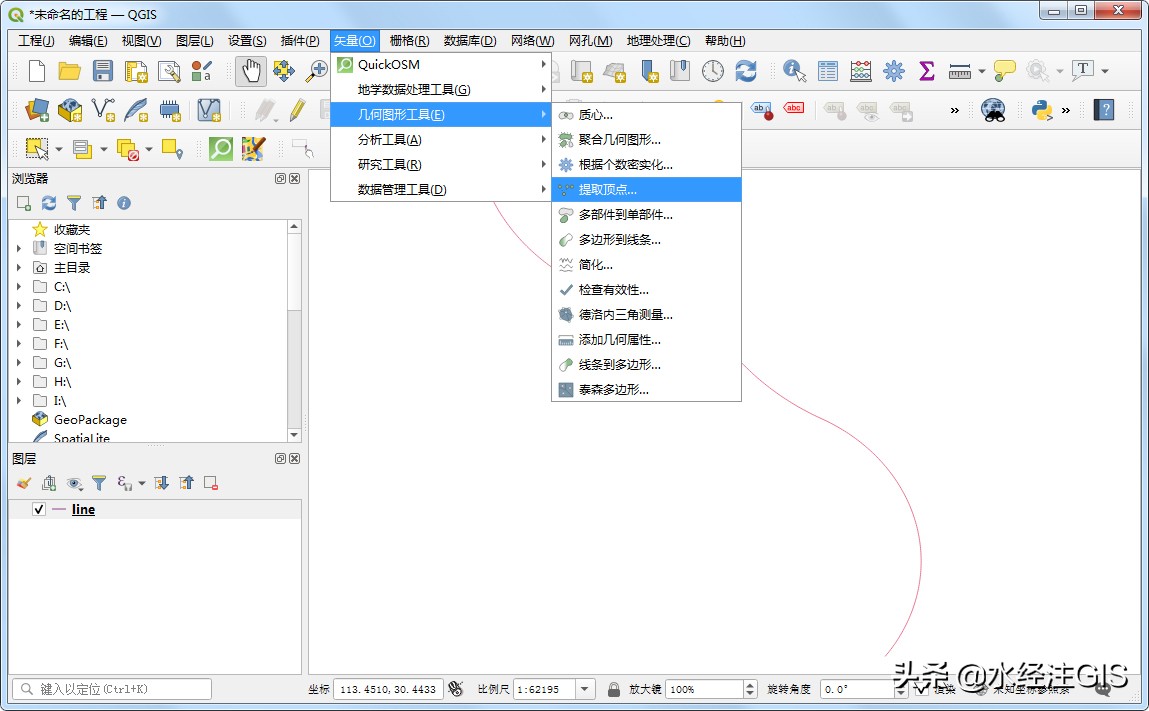Screen dimensions: 1149x711
Task: Open measure tool dropdown arrow
Action: pos(981,72)
